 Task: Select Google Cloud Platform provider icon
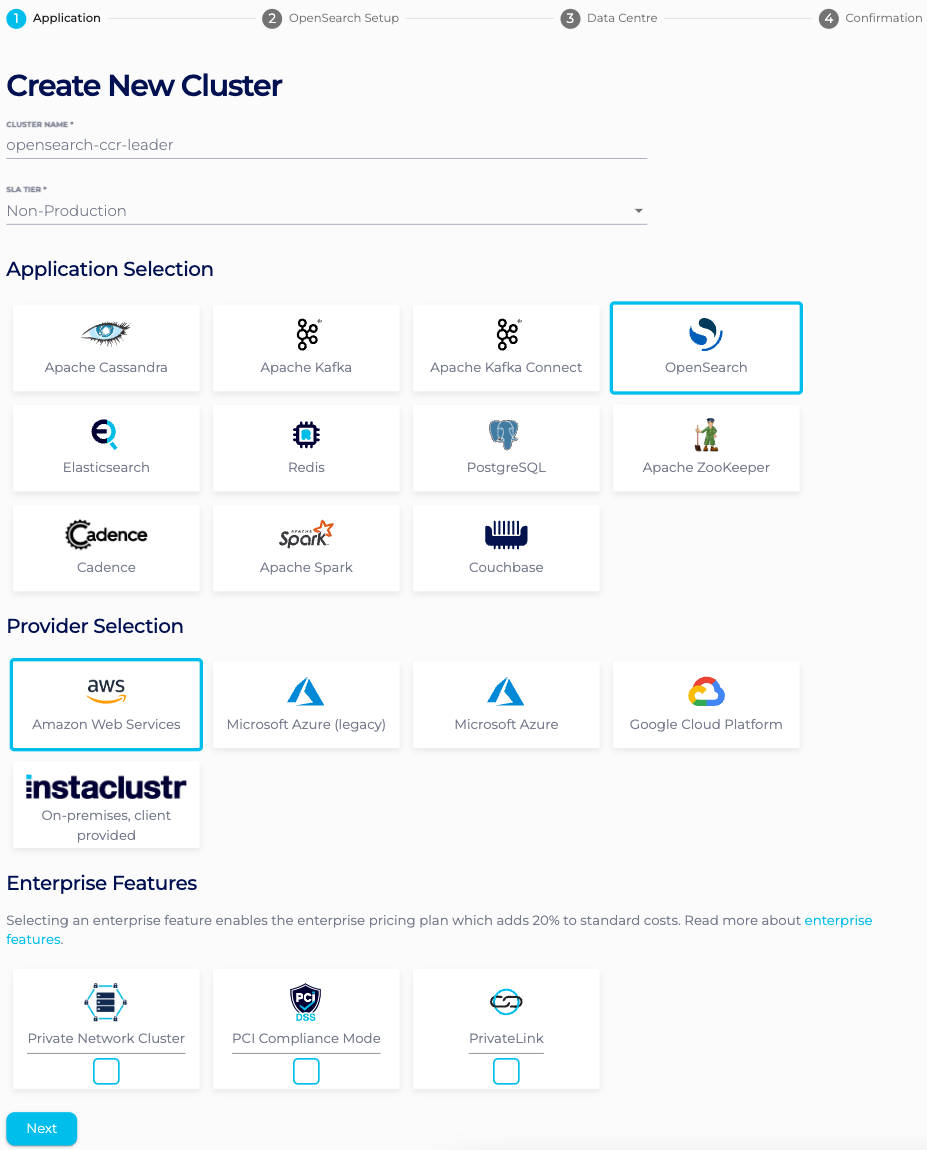click(706, 691)
